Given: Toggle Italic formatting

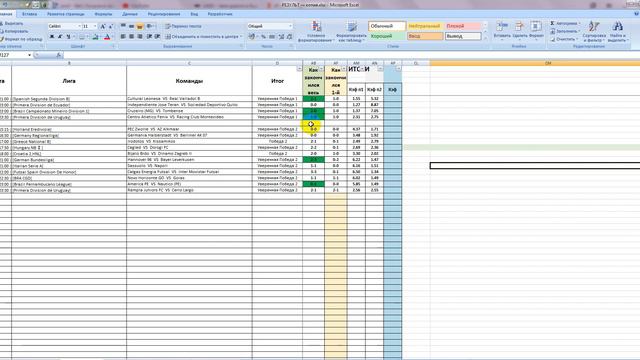Looking at the screenshot, I should click(60, 37).
